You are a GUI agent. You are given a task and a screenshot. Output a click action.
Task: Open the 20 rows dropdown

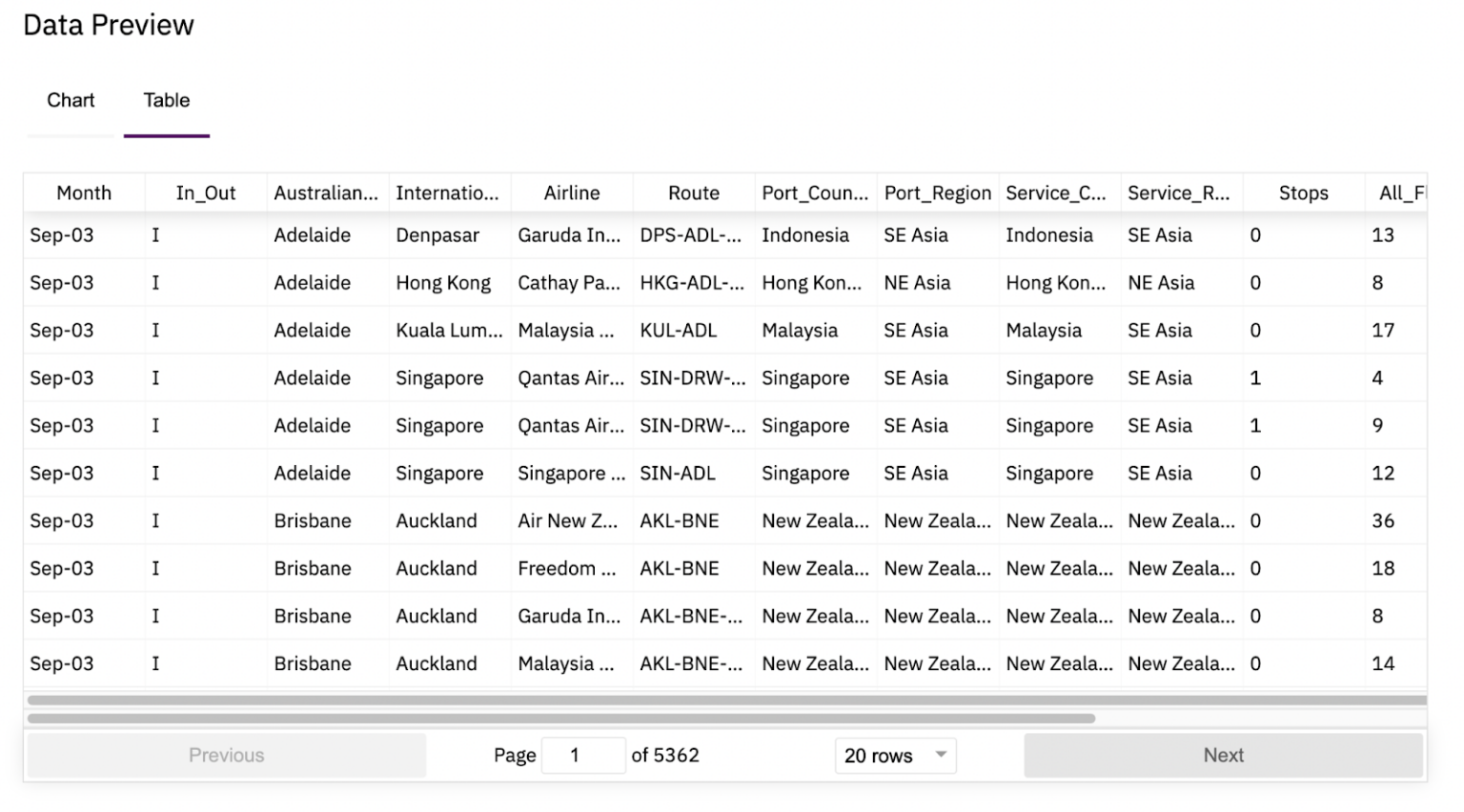click(x=895, y=756)
